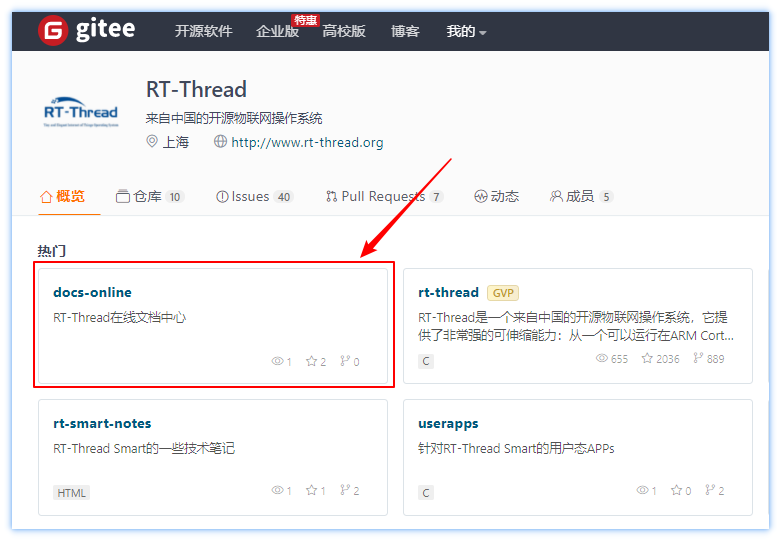Click the Pull Requests merge icon

(331, 197)
